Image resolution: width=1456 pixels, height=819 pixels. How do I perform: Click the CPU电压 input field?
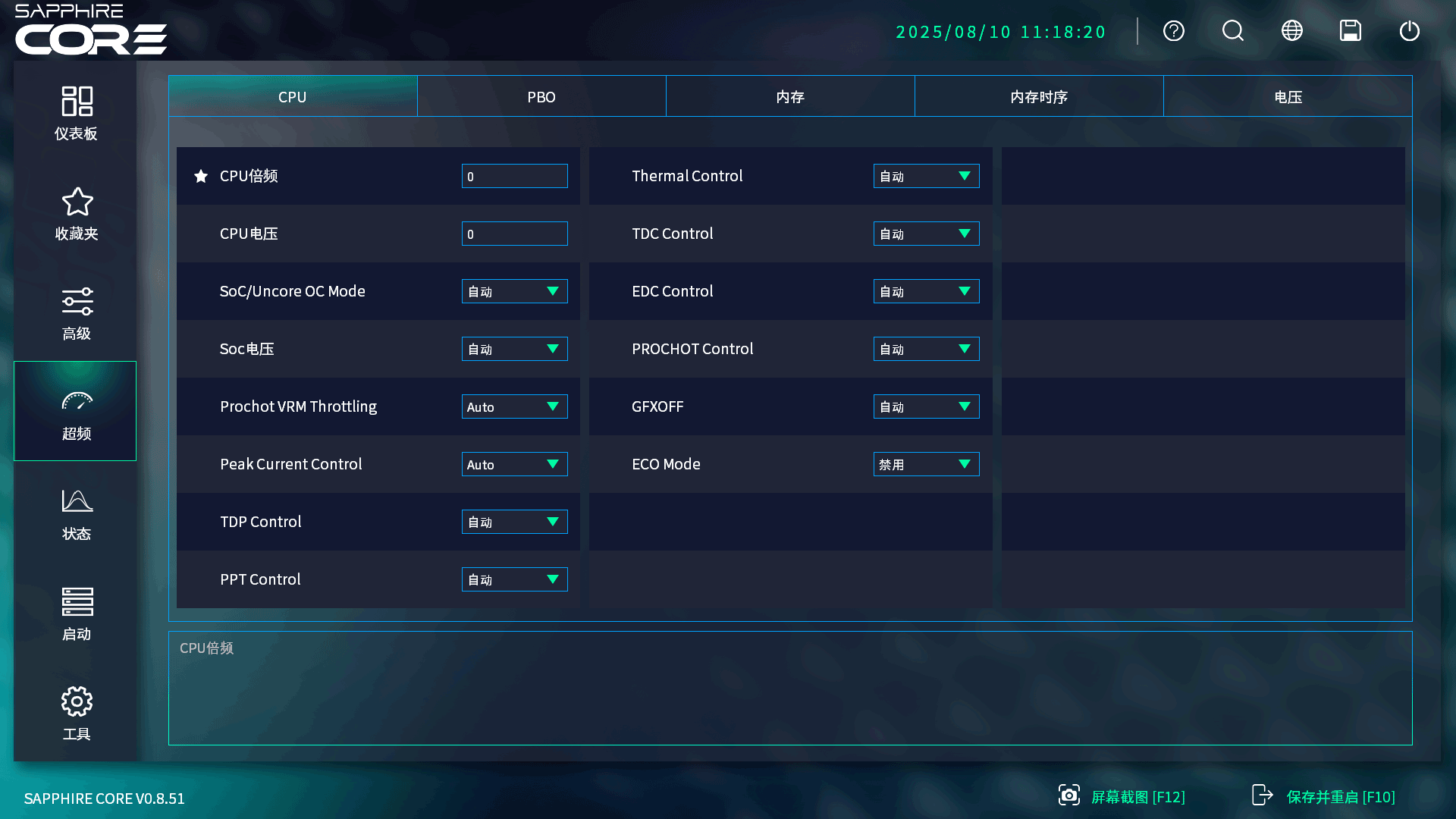[515, 234]
